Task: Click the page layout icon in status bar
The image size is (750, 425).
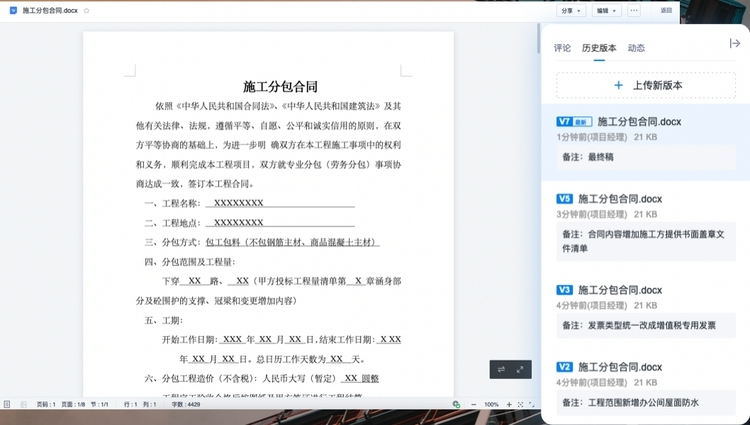Action: (x=7, y=404)
